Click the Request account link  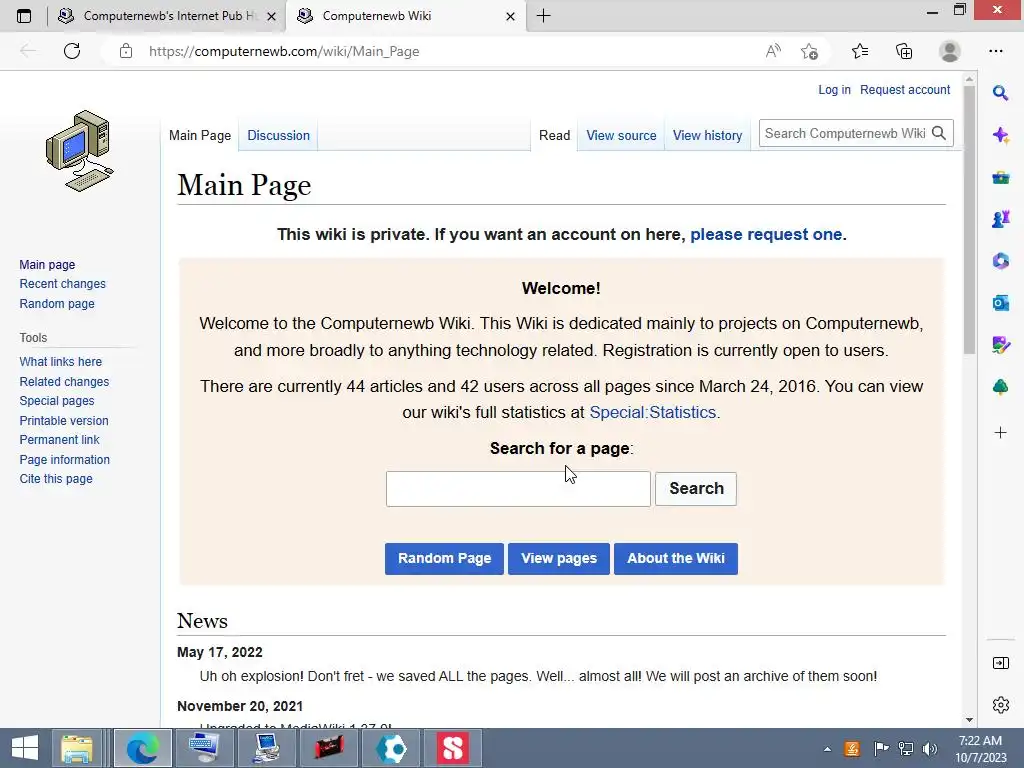904,89
